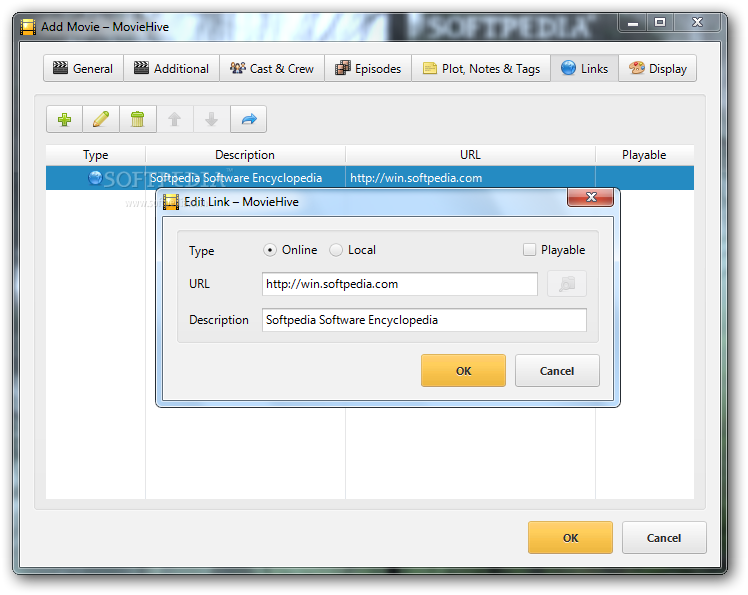Select the Links tab
748x595 pixels.
point(584,68)
